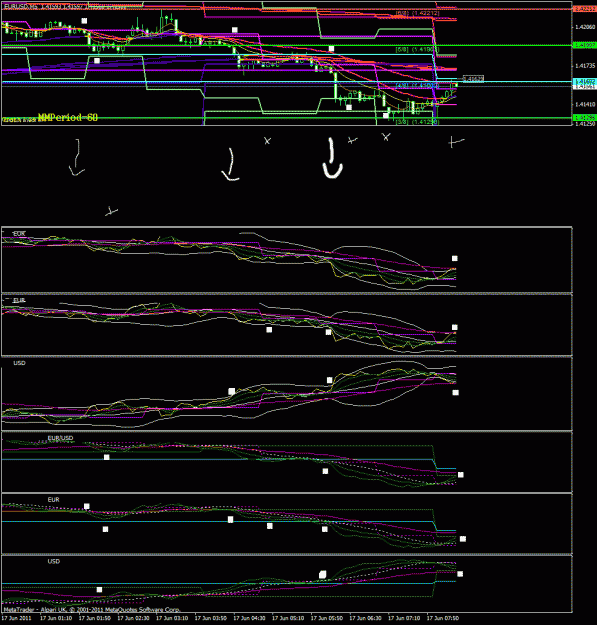Click the 17 Jun 05:10 time label
Image resolution: width=597 pixels, height=625 pixels.
pos(288,618)
